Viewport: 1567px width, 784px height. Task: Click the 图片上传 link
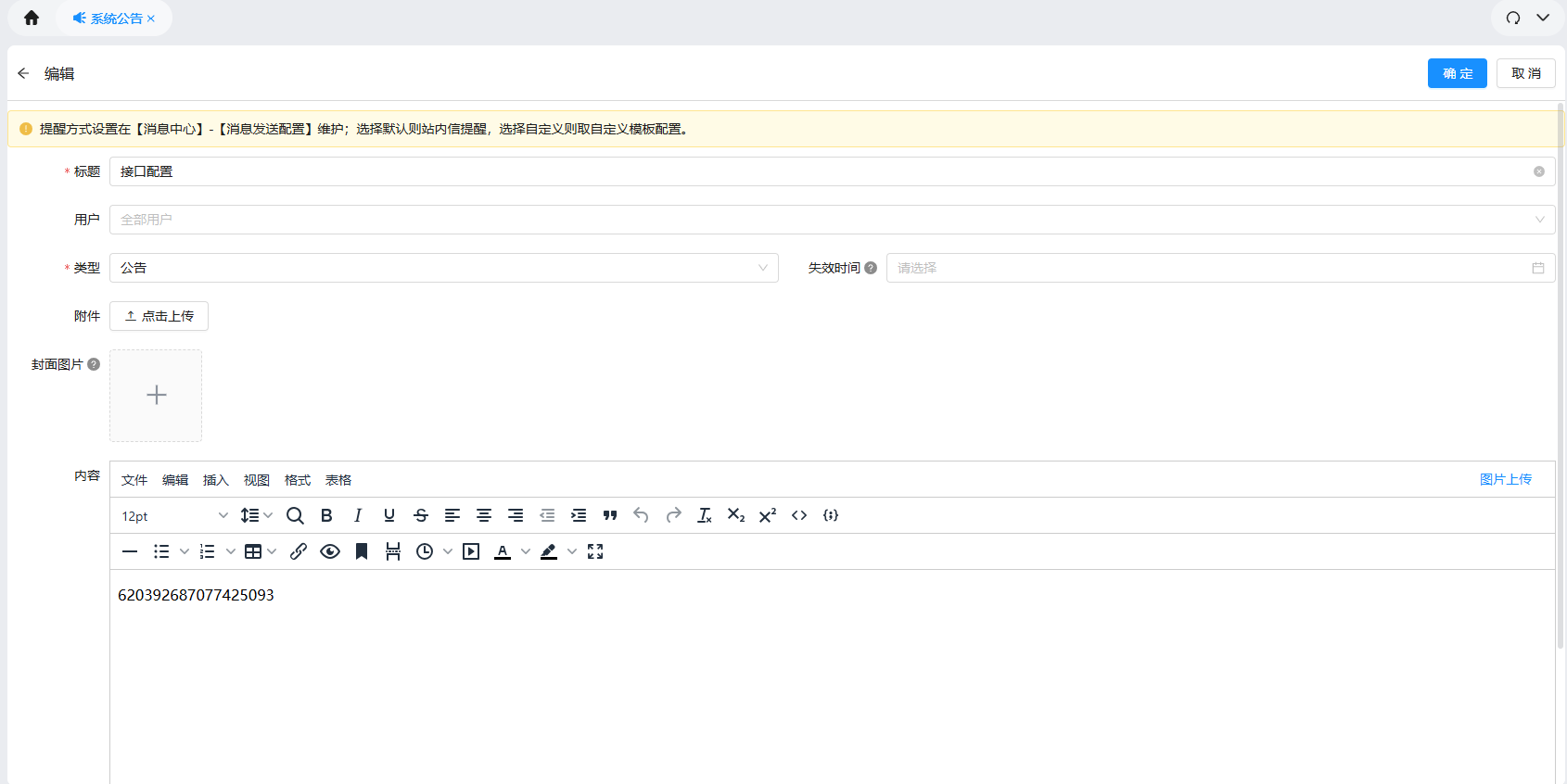coord(1505,479)
